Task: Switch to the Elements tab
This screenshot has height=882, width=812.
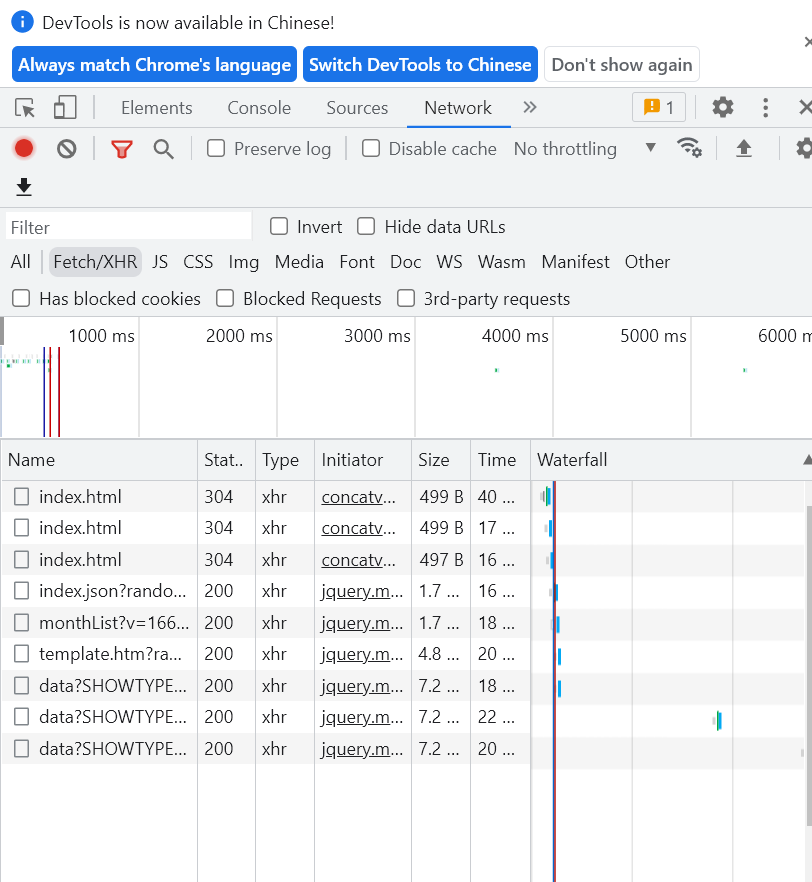Action: 156,107
